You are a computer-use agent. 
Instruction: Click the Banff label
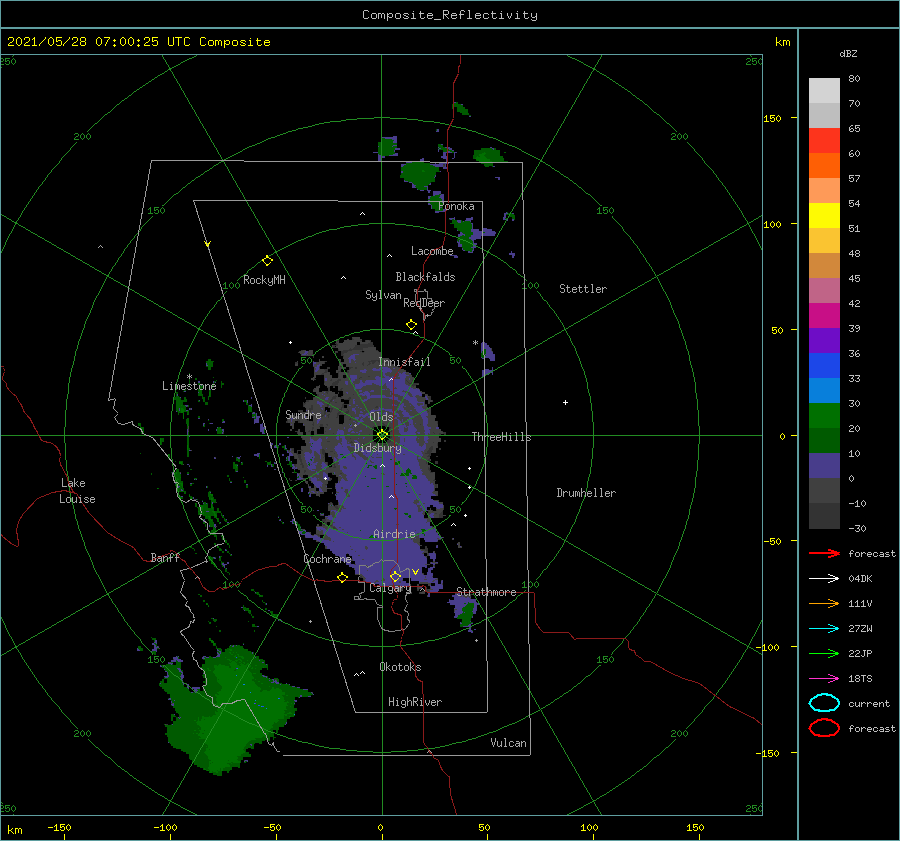165,557
